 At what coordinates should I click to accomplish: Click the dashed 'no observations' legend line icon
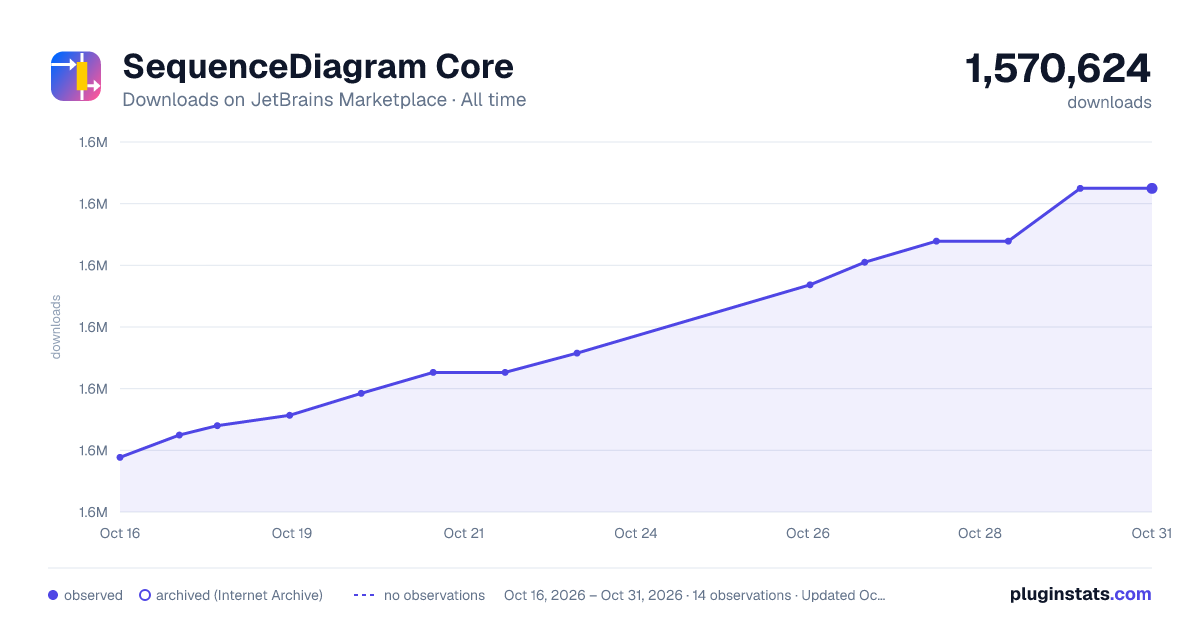click(x=364, y=595)
